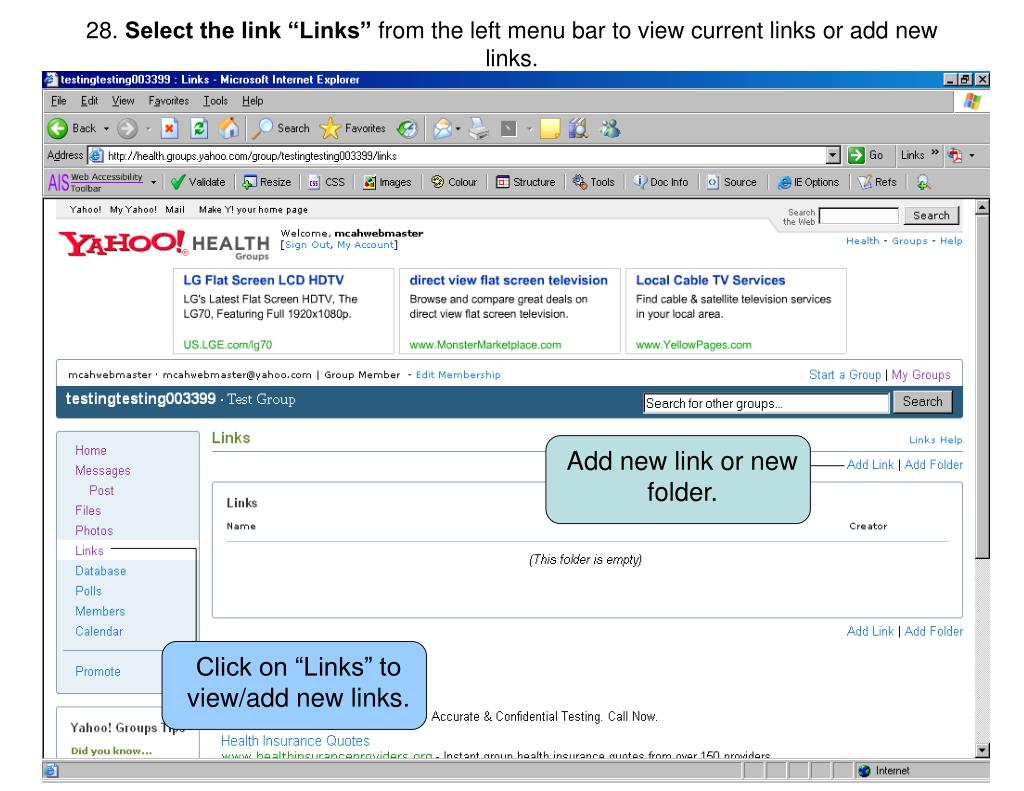This screenshot has width=1024, height=791.
Task: Select Database in the left menu
Action: pos(101,571)
